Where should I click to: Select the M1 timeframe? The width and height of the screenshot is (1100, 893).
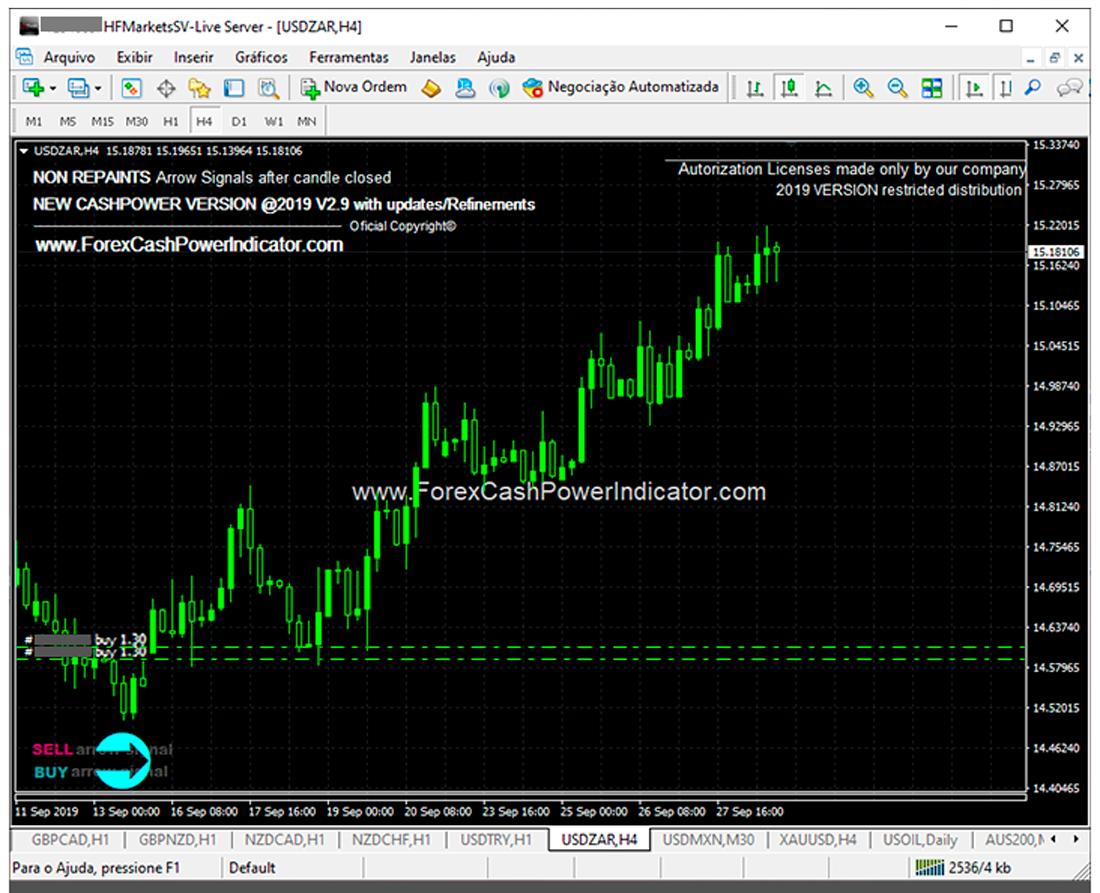click(34, 121)
